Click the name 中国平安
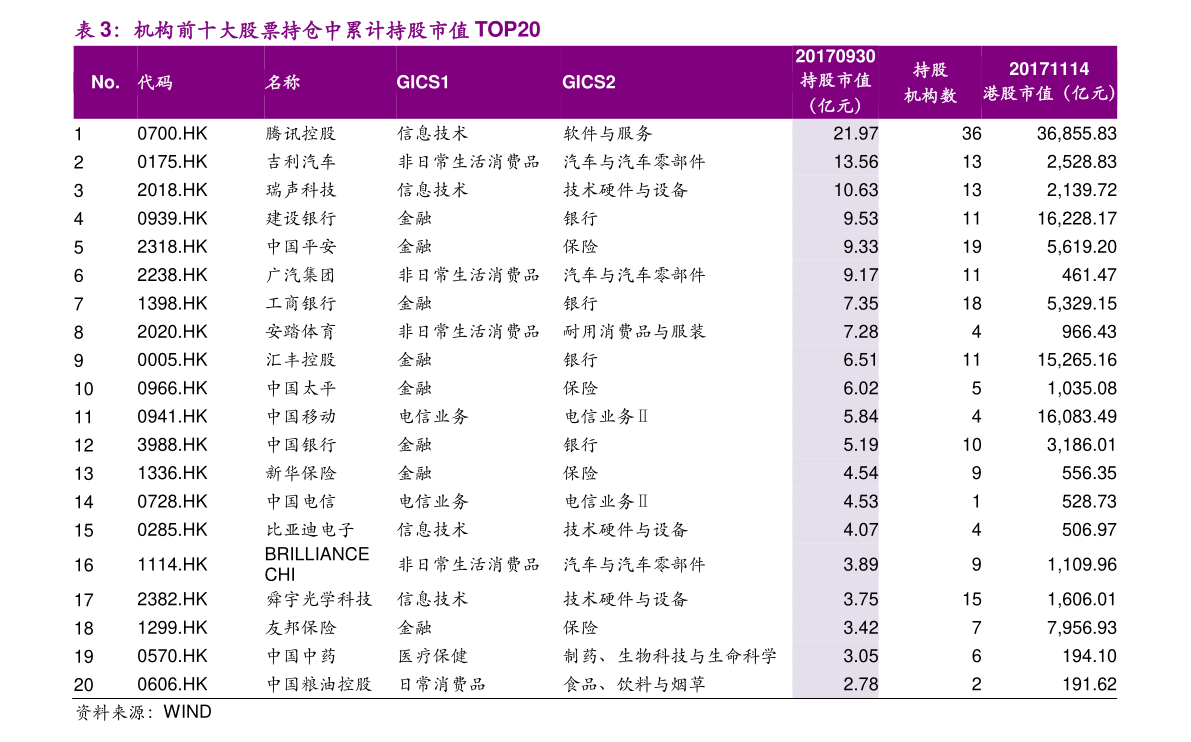Screen dimensions: 1191x742 [x=301, y=247]
